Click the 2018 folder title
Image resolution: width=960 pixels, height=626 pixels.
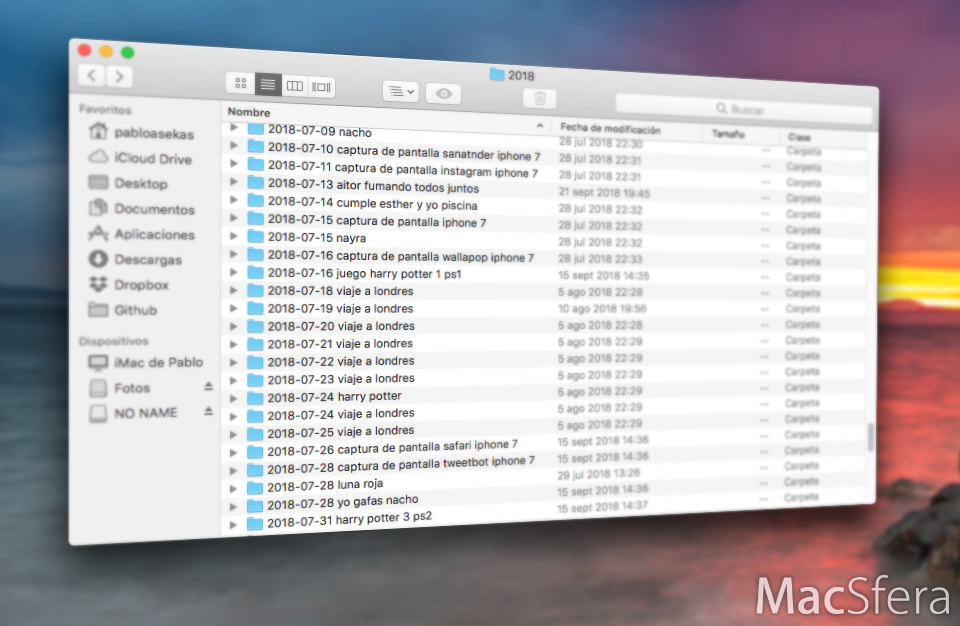coord(512,75)
